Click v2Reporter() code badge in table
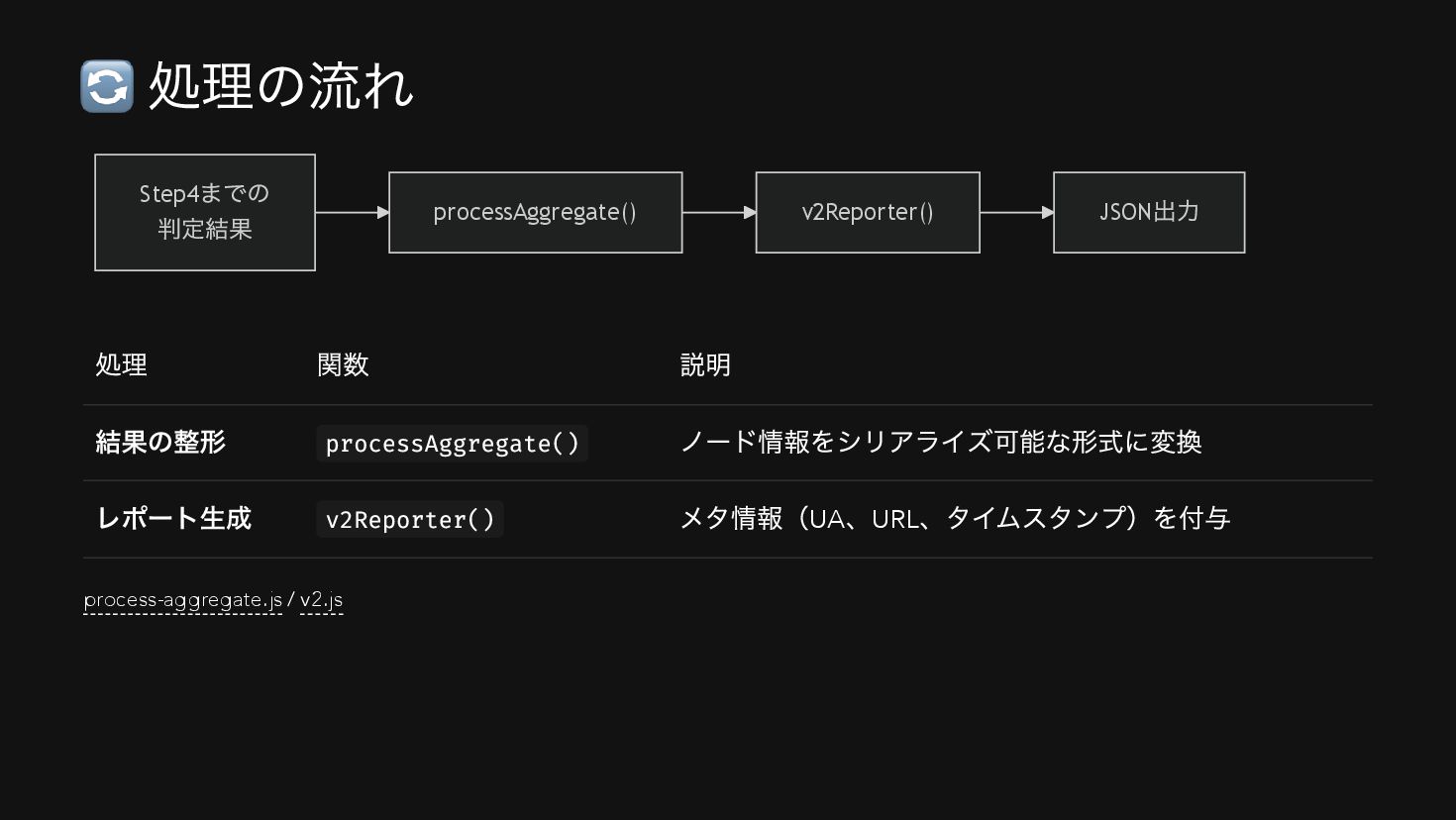The image size is (1456, 820). (410, 520)
